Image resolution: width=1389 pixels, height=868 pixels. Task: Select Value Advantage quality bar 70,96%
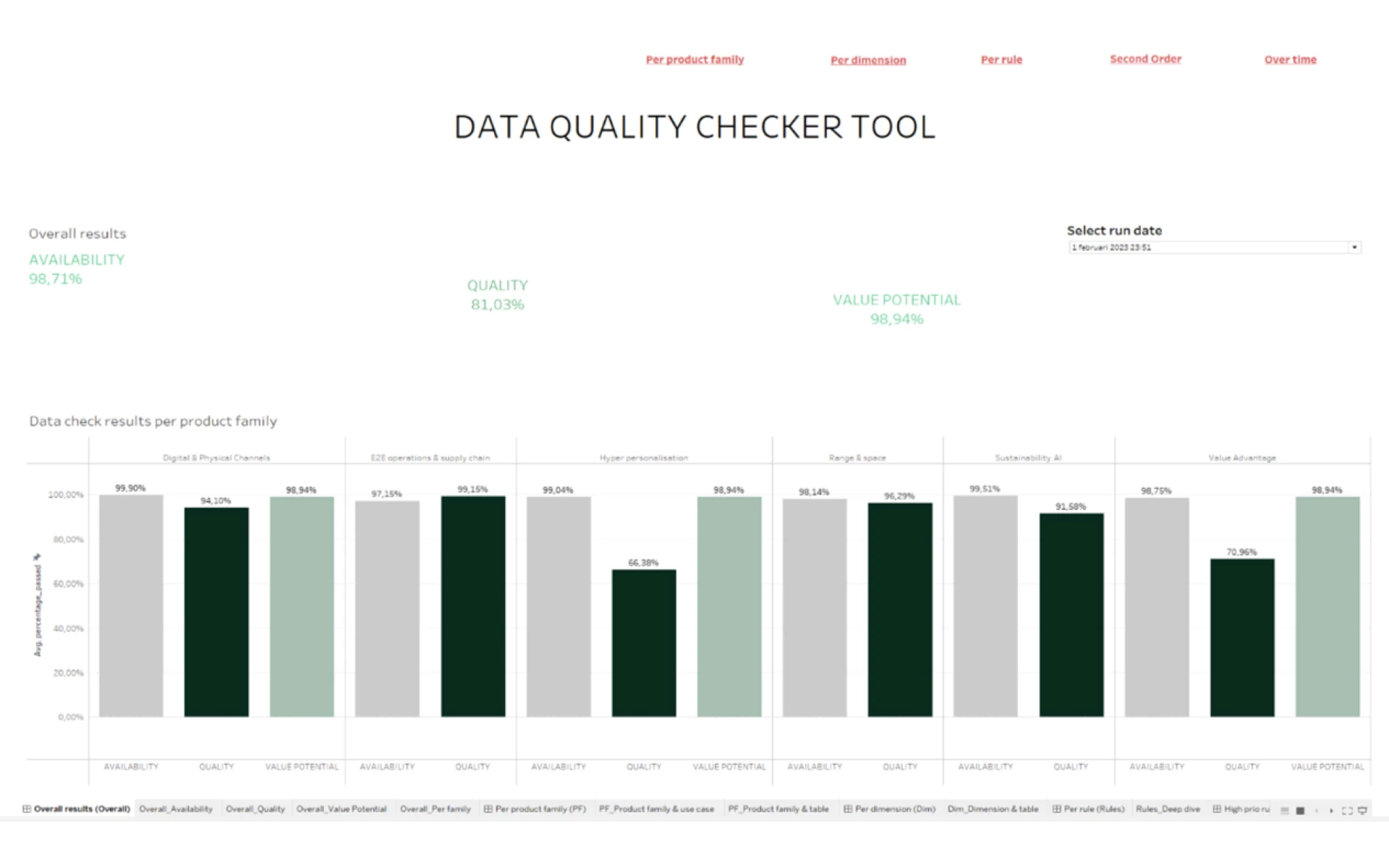point(1242,638)
